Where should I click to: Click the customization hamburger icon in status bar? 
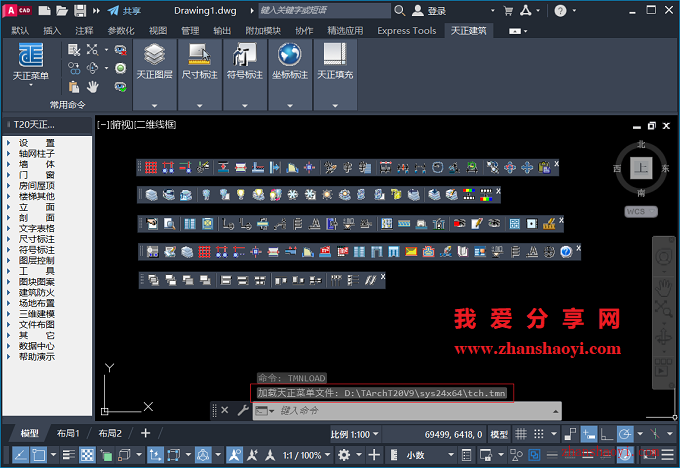tap(667, 455)
